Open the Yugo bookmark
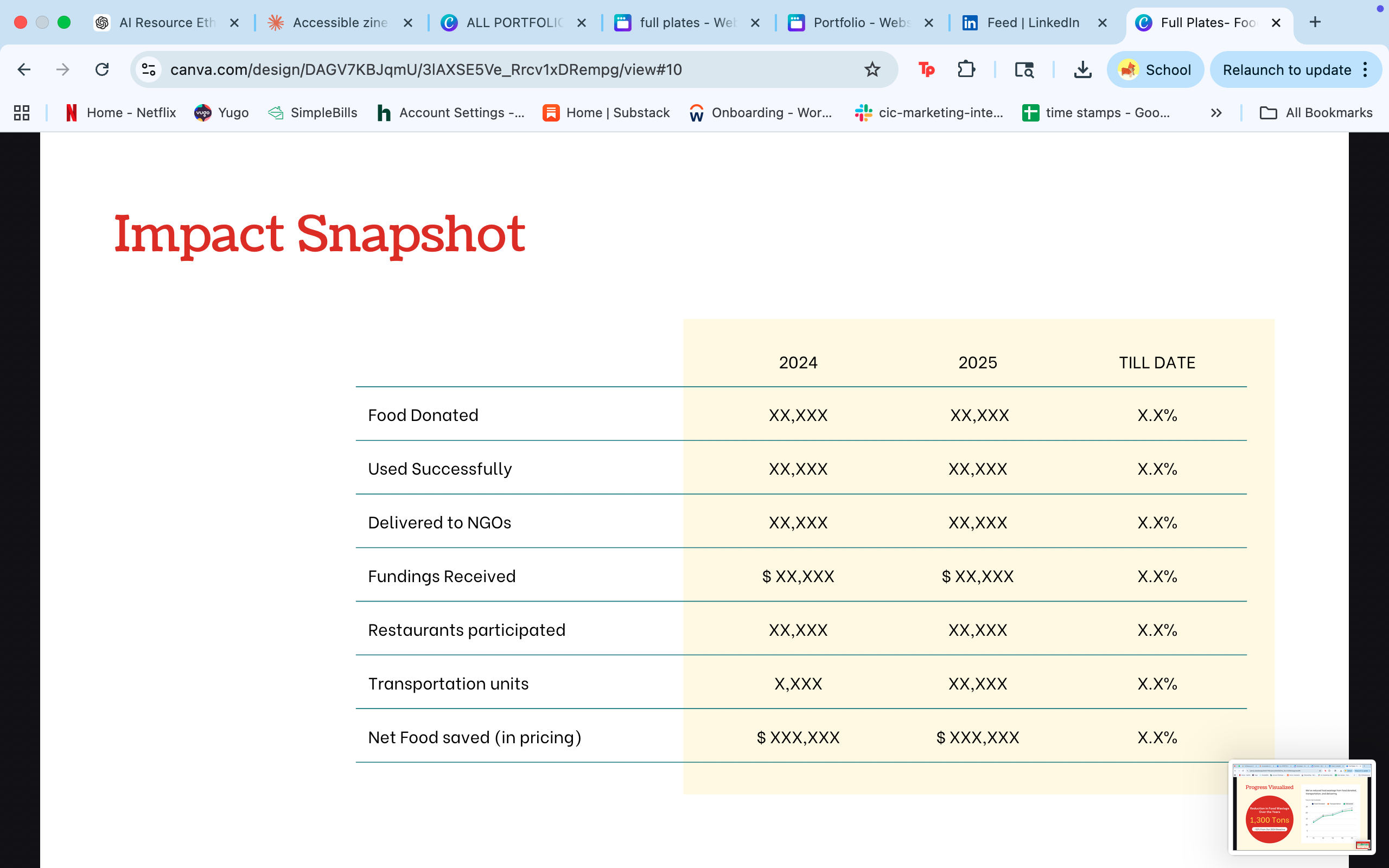Image resolution: width=1389 pixels, height=868 pixels. [x=221, y=112]
